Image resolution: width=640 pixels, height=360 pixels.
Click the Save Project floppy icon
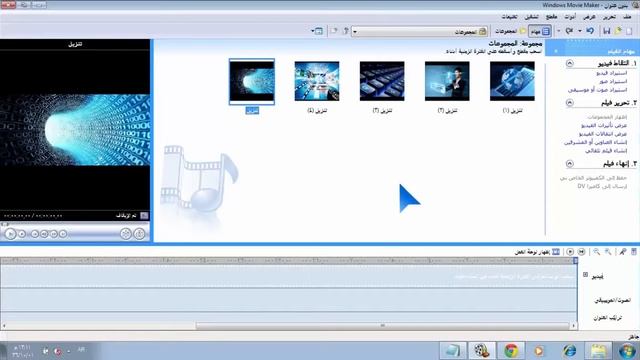pyautogui.click(x=607, y=31)
